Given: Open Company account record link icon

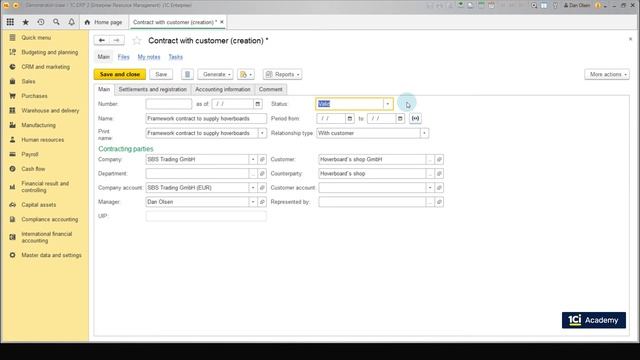Looking at the screenshot, I should coord(262,188).
